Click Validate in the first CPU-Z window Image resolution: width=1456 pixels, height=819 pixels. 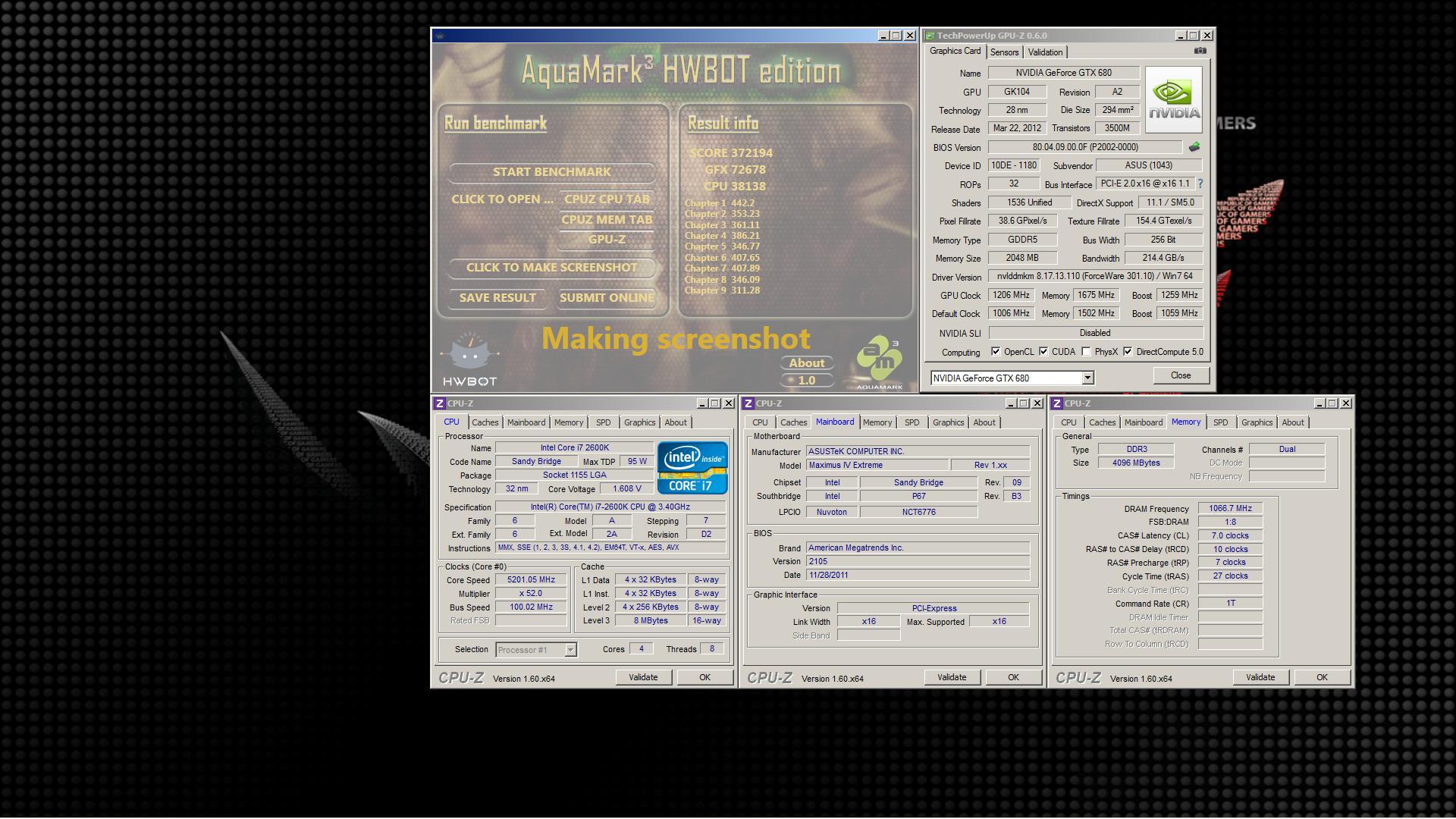(x=643, y=677)
